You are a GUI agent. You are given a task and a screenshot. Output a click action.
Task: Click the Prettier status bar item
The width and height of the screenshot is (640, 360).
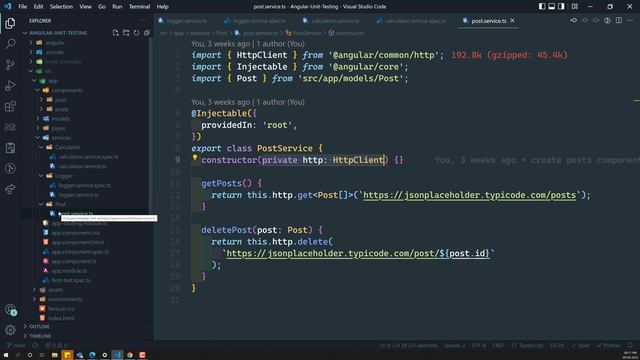(x=608, y=345)
